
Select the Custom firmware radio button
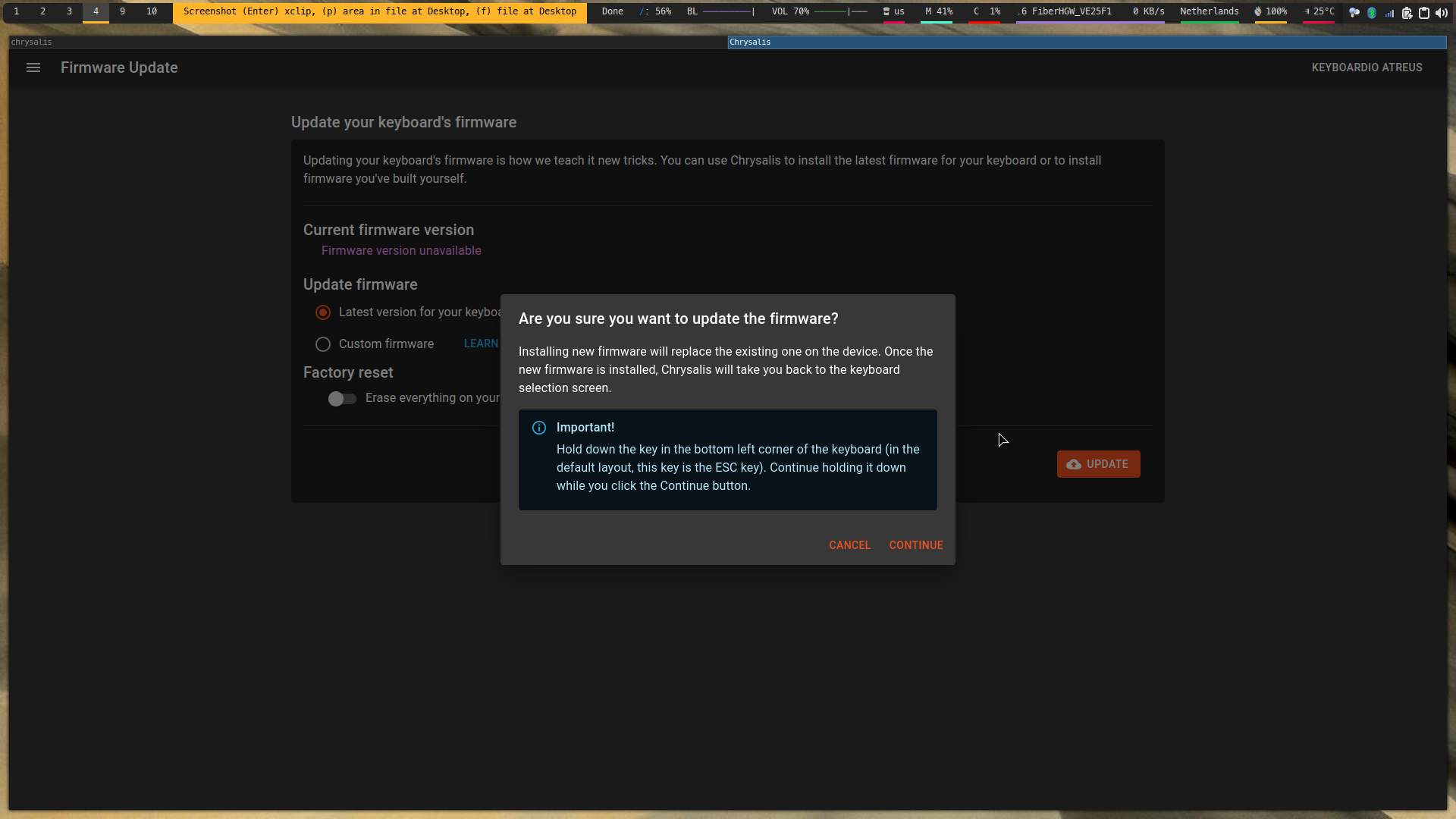pyautogui.click(x=322, y=344)
